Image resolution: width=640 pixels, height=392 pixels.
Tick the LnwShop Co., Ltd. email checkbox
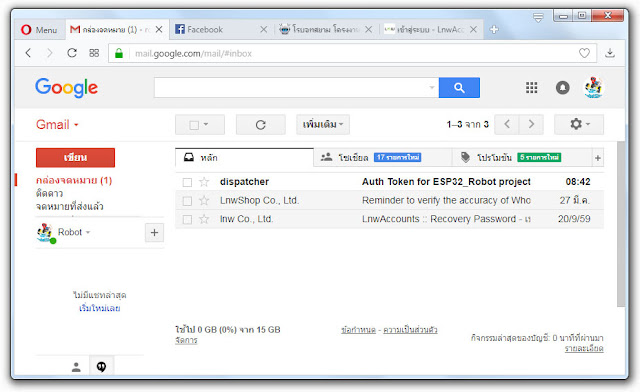point(187,201)
